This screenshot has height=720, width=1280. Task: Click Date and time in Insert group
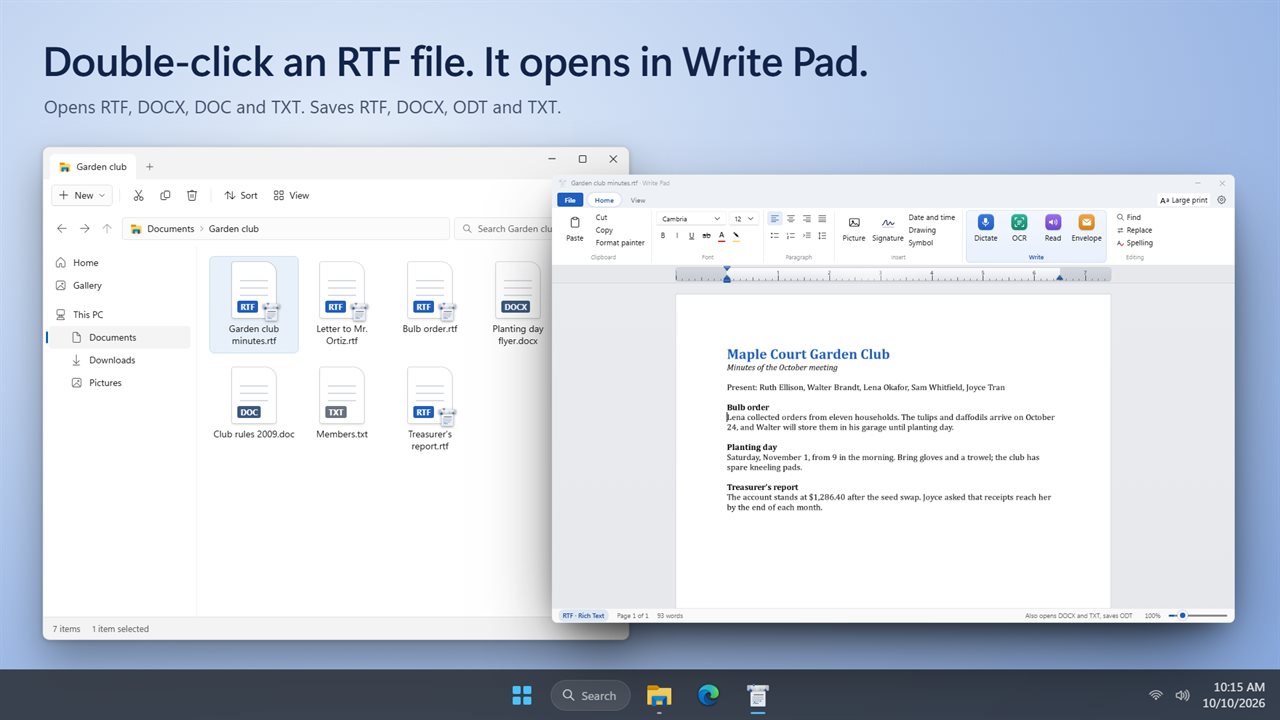[x=932, y=217]
